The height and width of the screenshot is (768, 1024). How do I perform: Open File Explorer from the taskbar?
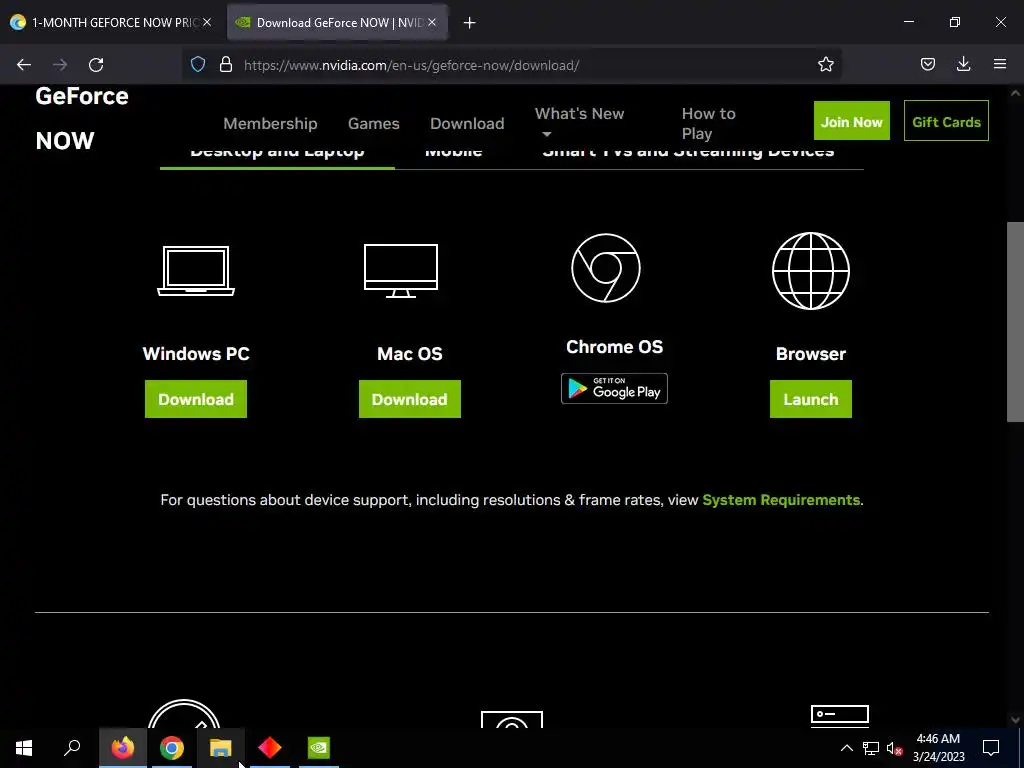coord(220,748)
